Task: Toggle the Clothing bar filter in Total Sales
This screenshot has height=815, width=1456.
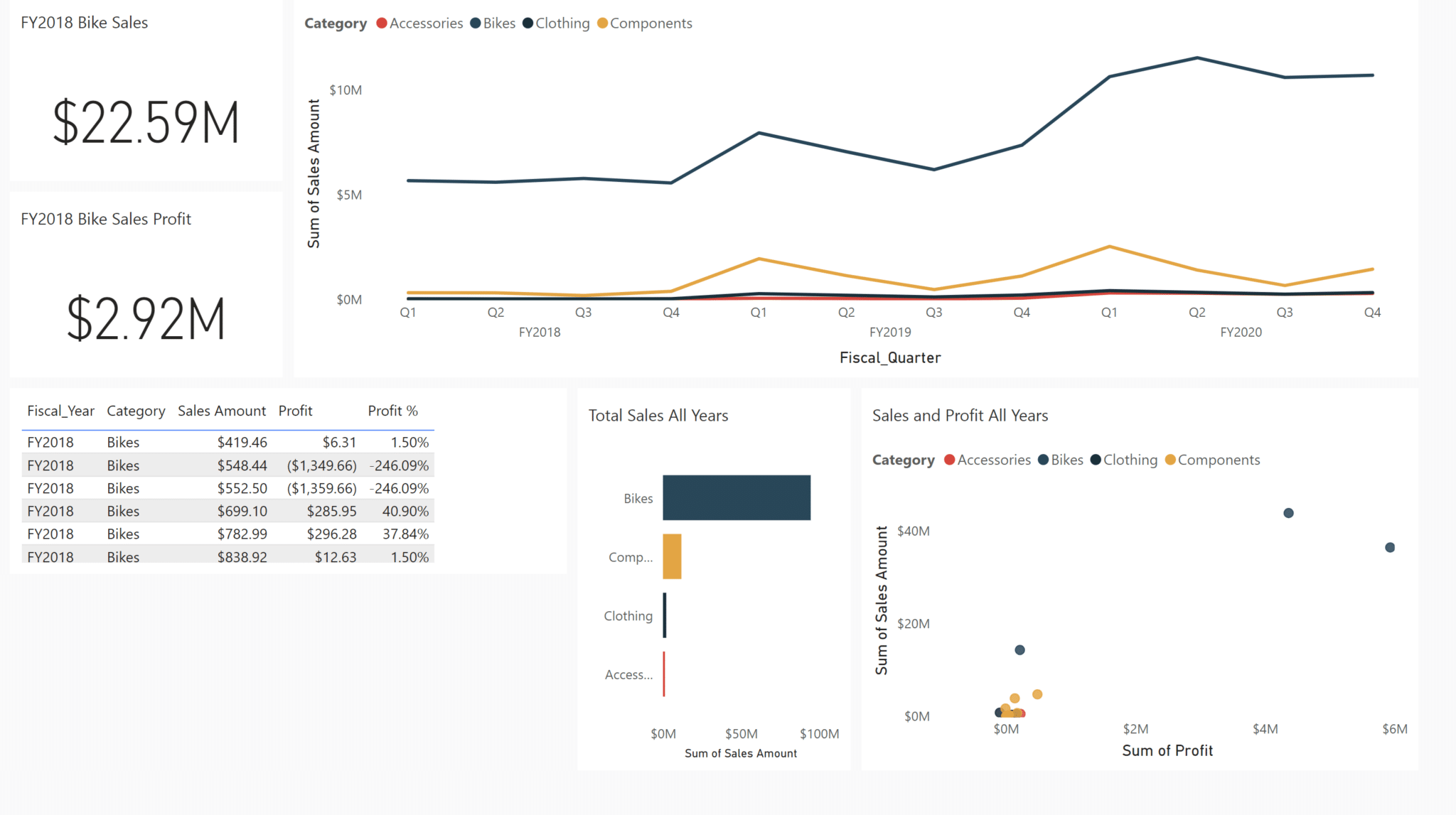Action: (x=664, y=615)
